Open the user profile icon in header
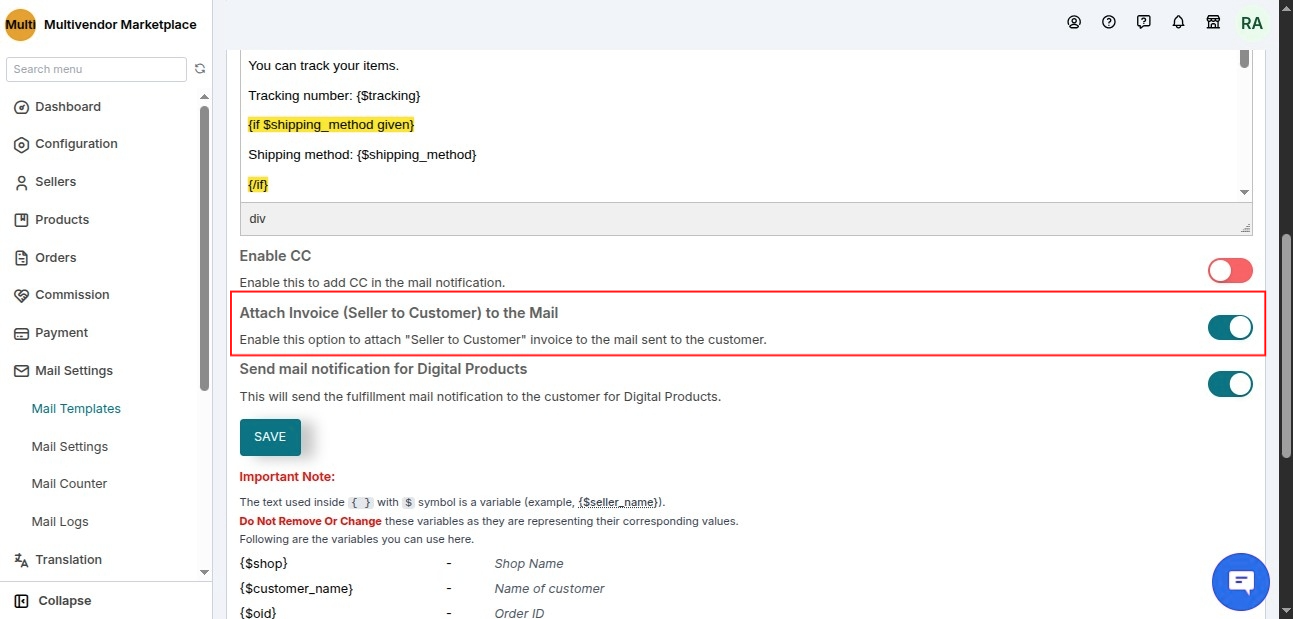This screenshot has height=619, width=1293. [1074, 22]
